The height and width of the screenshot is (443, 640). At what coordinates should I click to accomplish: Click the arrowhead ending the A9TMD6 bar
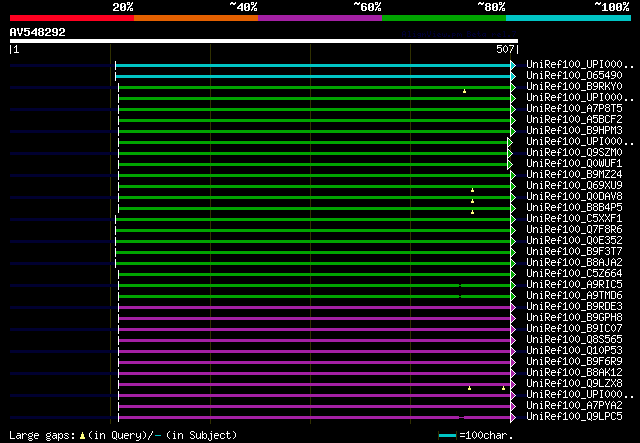(513, 297)
